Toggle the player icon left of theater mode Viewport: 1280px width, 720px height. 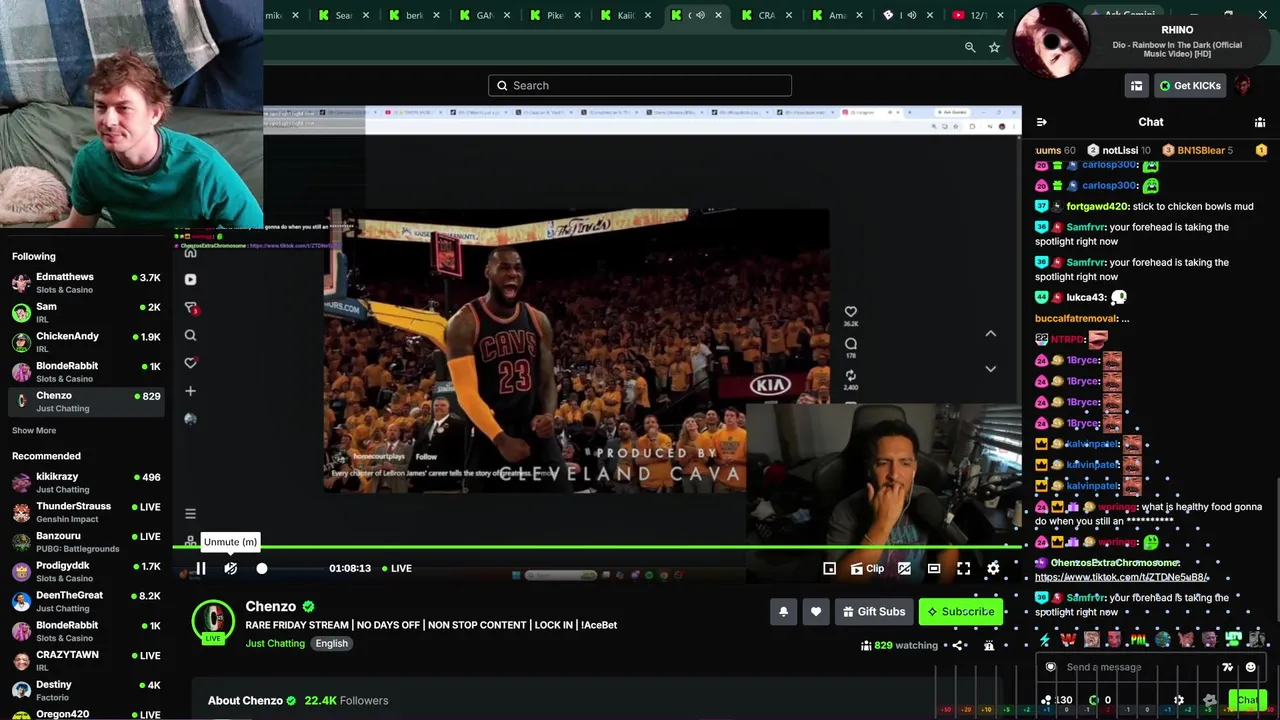click(x=904, y=568)
